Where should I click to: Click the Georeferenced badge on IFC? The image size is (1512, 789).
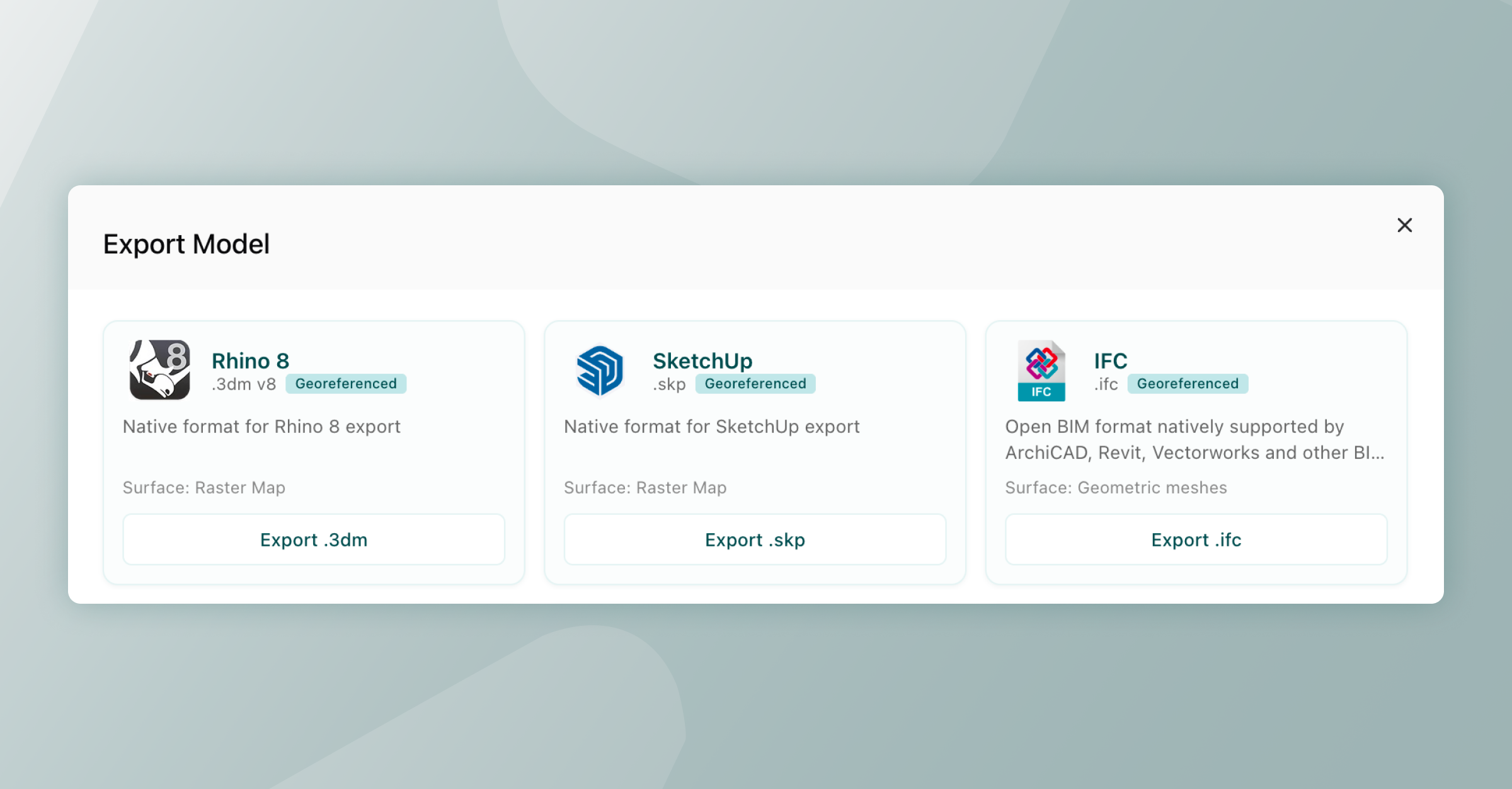tap(1188, 384)
